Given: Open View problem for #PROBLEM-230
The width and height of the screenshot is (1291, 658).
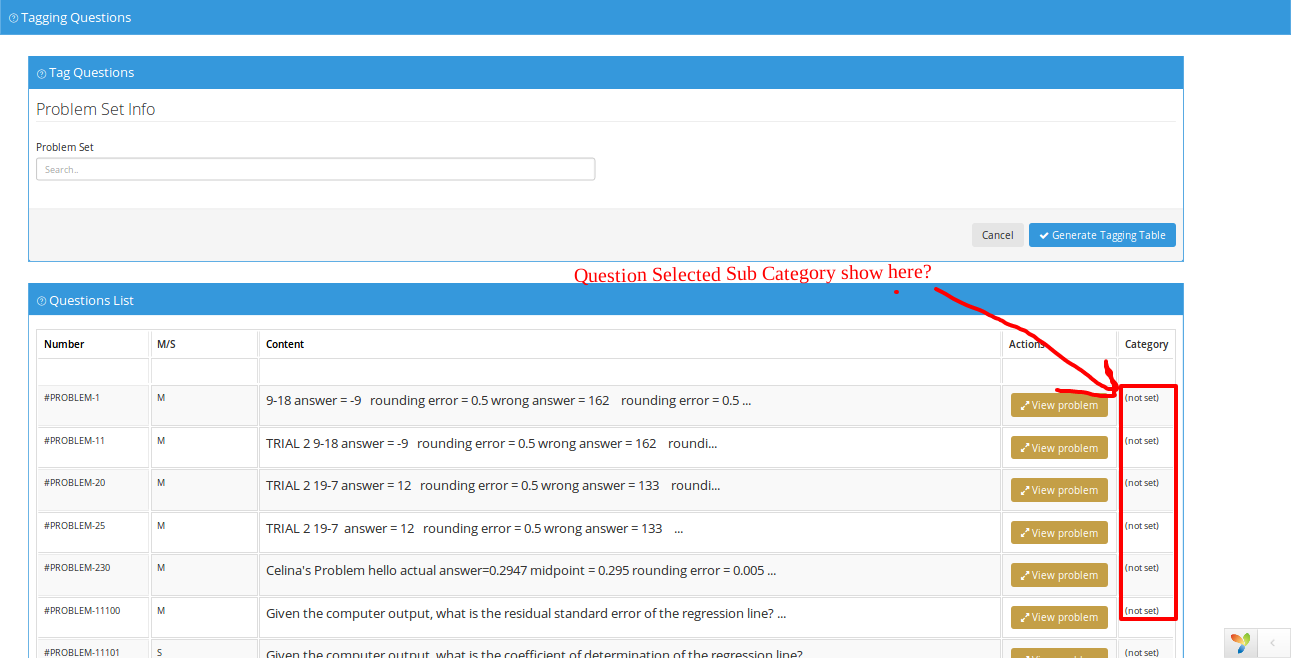Looking at the screenshot, I should [1059, 575].
